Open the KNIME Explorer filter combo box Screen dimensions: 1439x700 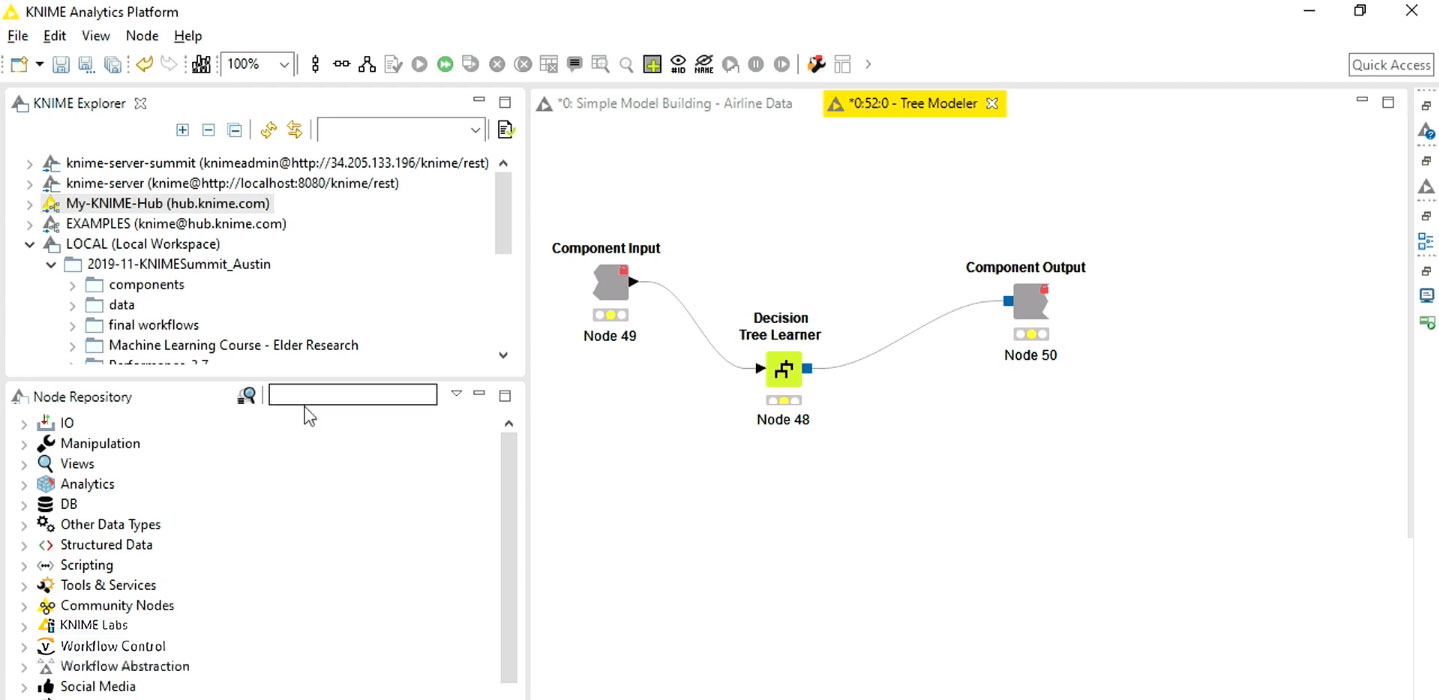tap(401, 130)
